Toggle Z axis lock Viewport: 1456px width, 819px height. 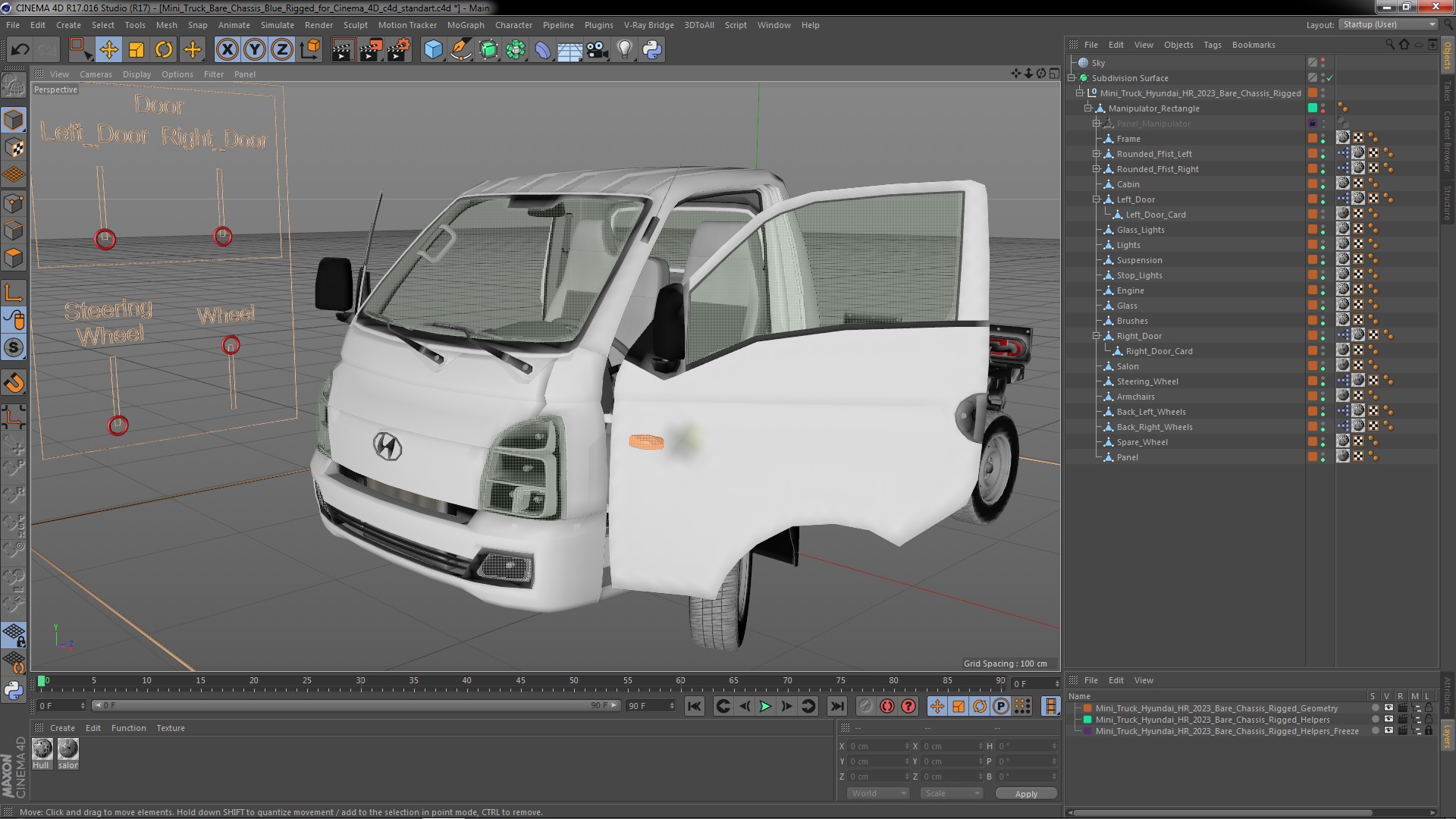[x=282, y=50]
